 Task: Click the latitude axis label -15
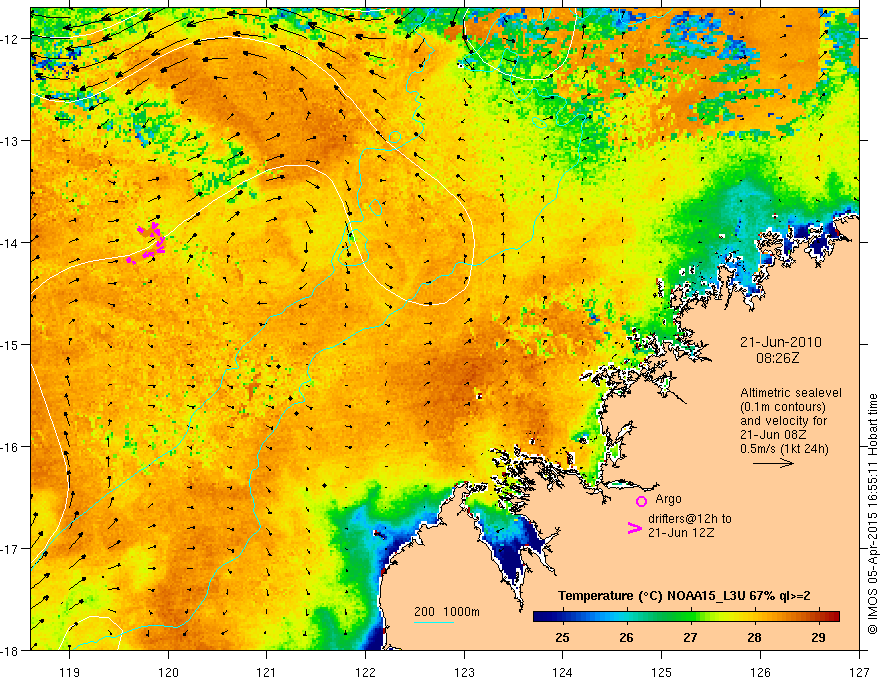[x=10, y=344]
